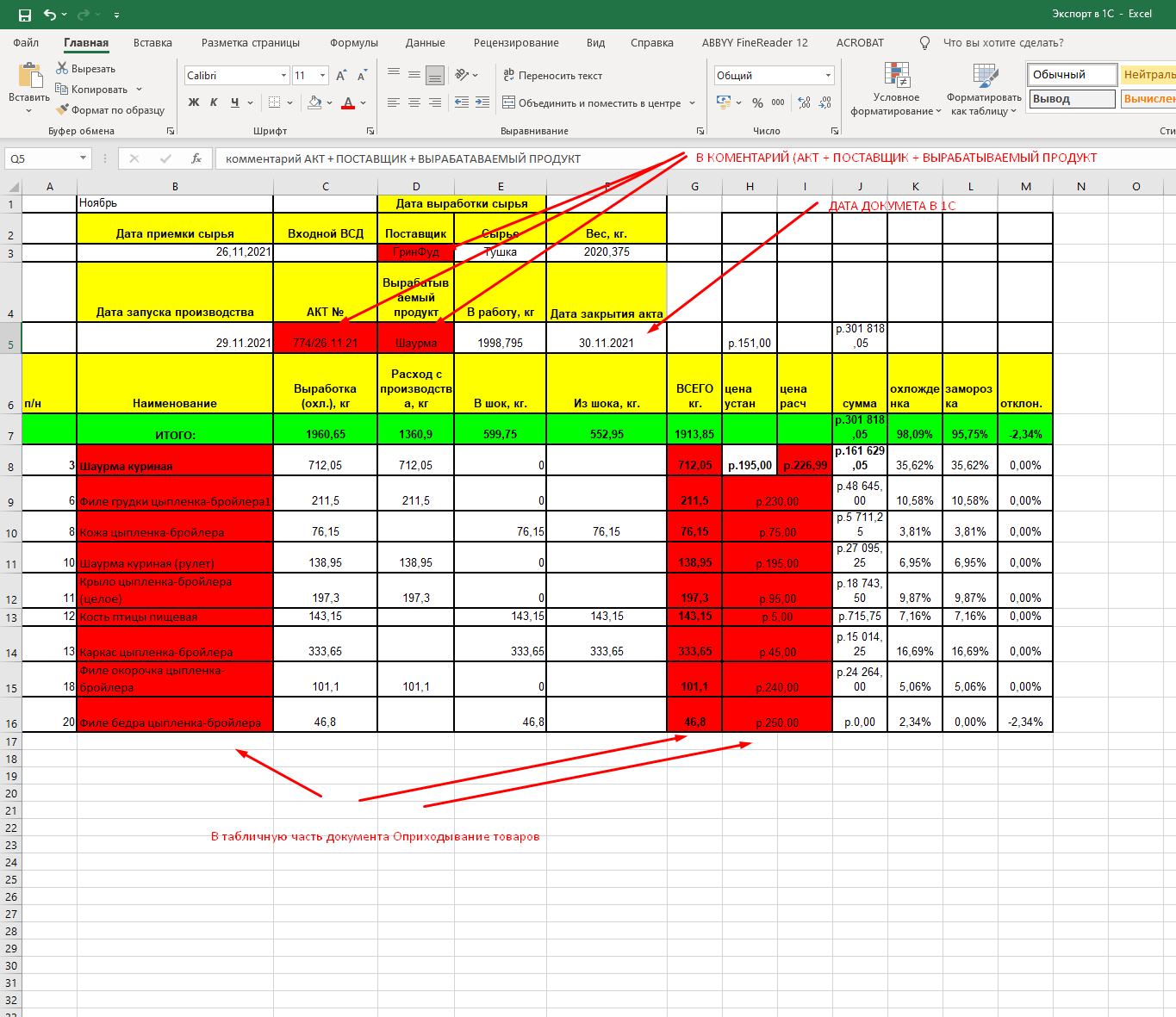Toggle bold (Ж) formatting
The width and height of the screenshot is (1176, 1017).
(x=194, y=102)
